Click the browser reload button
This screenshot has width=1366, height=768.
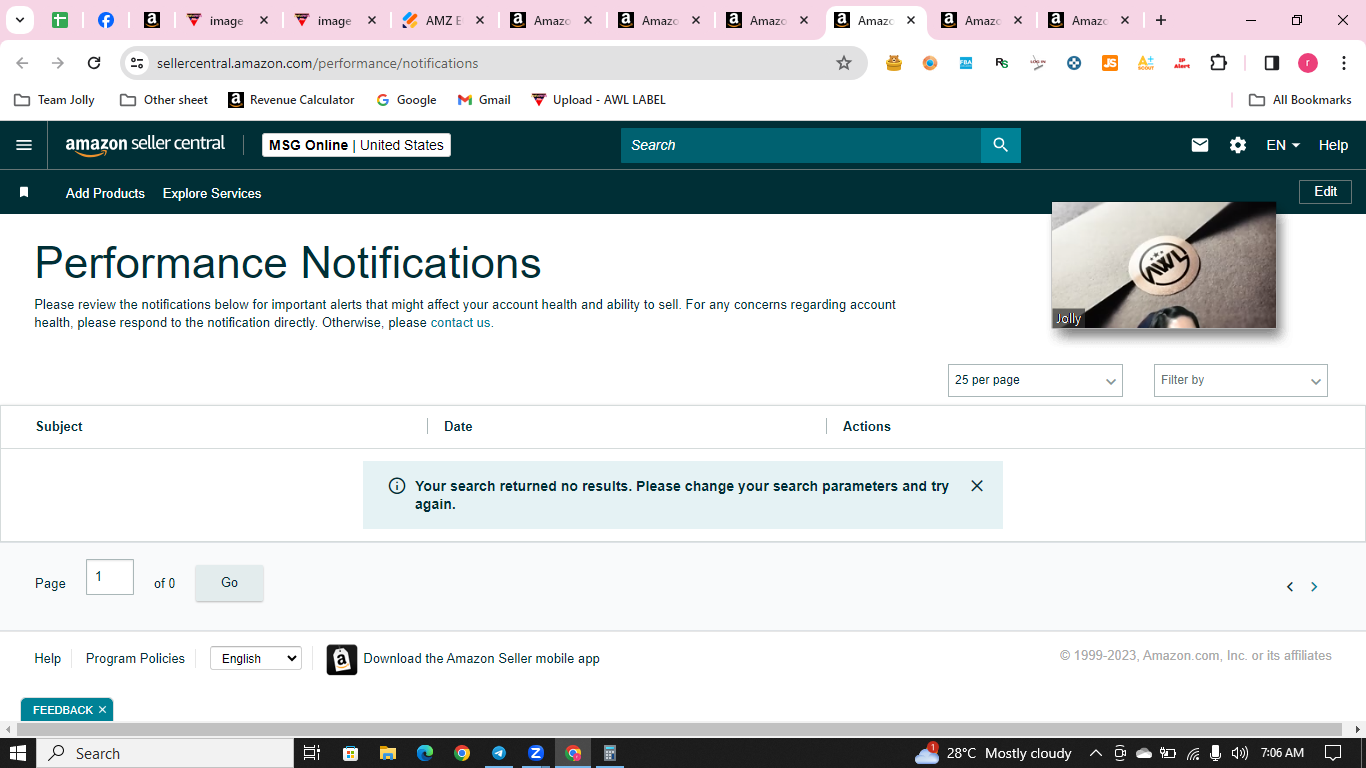94,63
